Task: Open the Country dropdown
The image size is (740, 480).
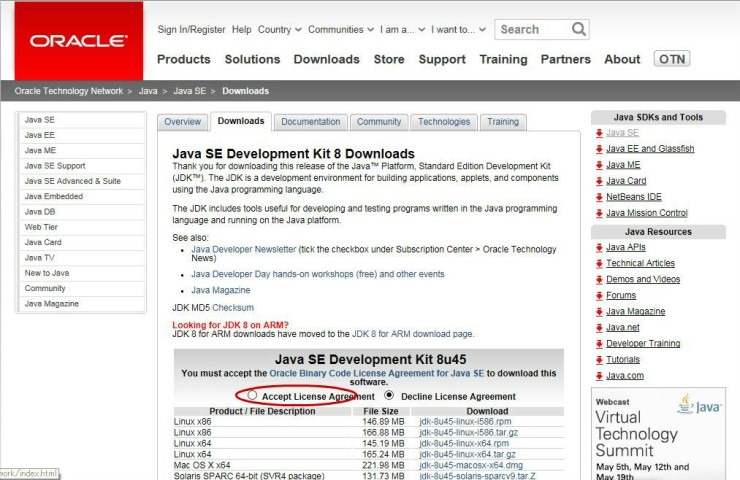Action: 279,29
